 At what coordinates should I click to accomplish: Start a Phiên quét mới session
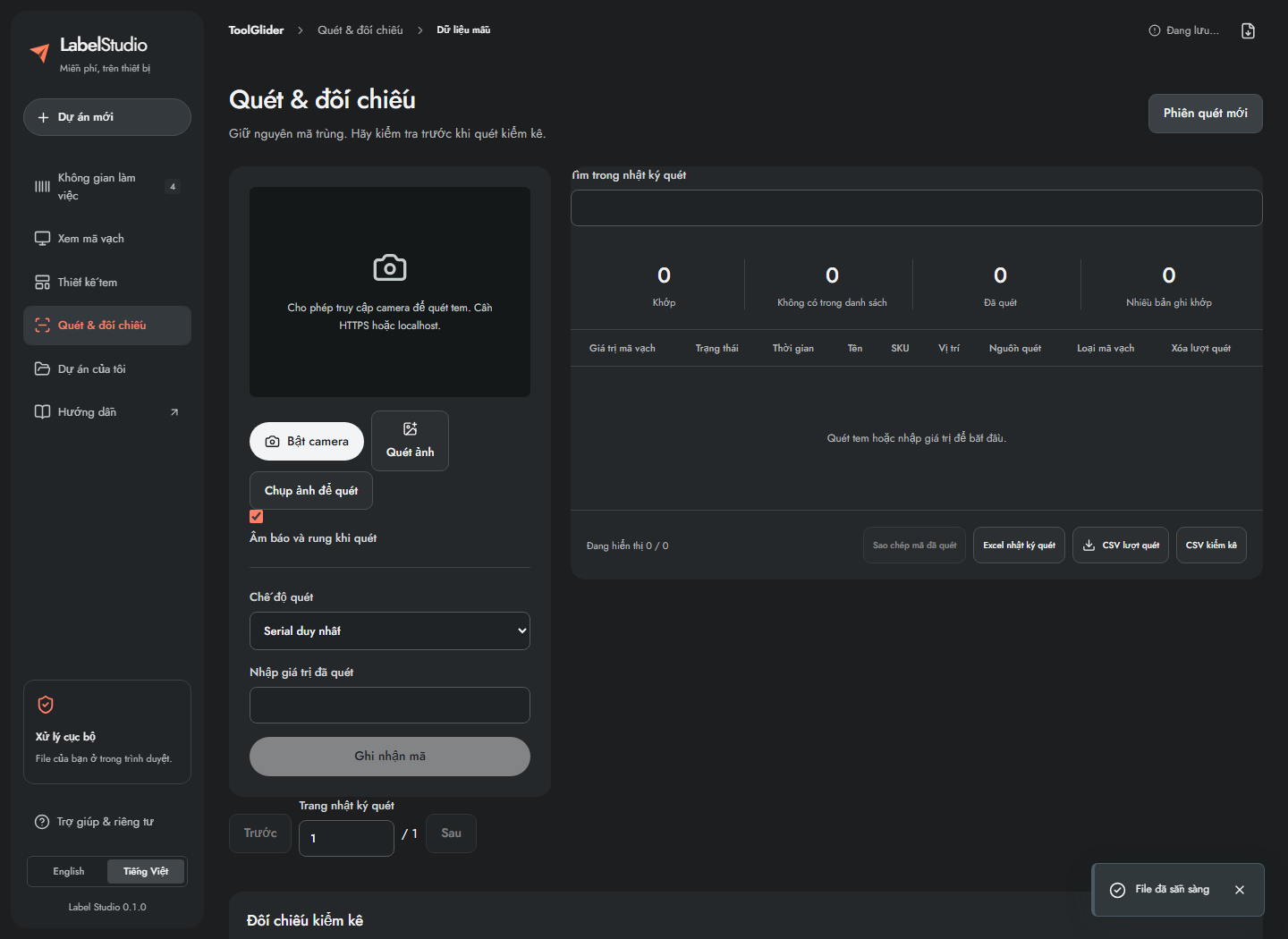click(1206, 114)
